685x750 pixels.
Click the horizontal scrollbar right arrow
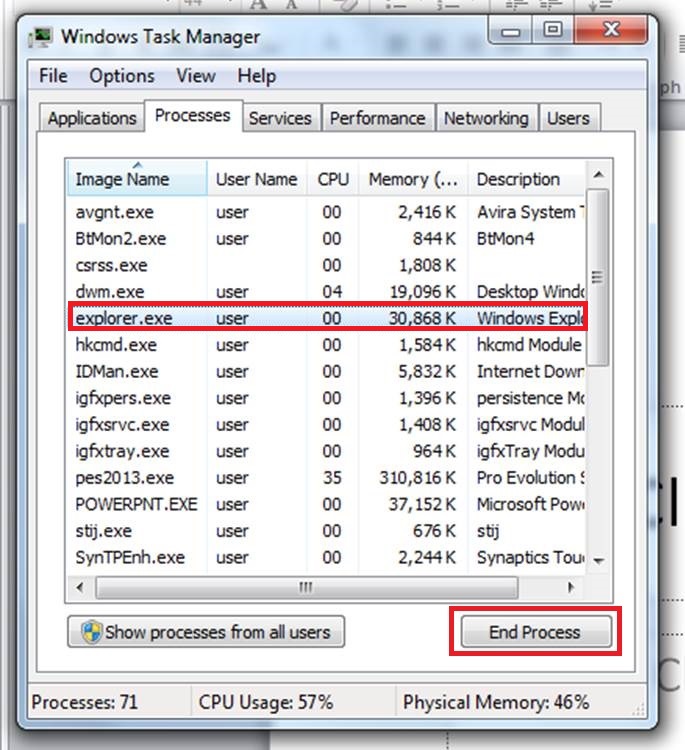[570, 587]
